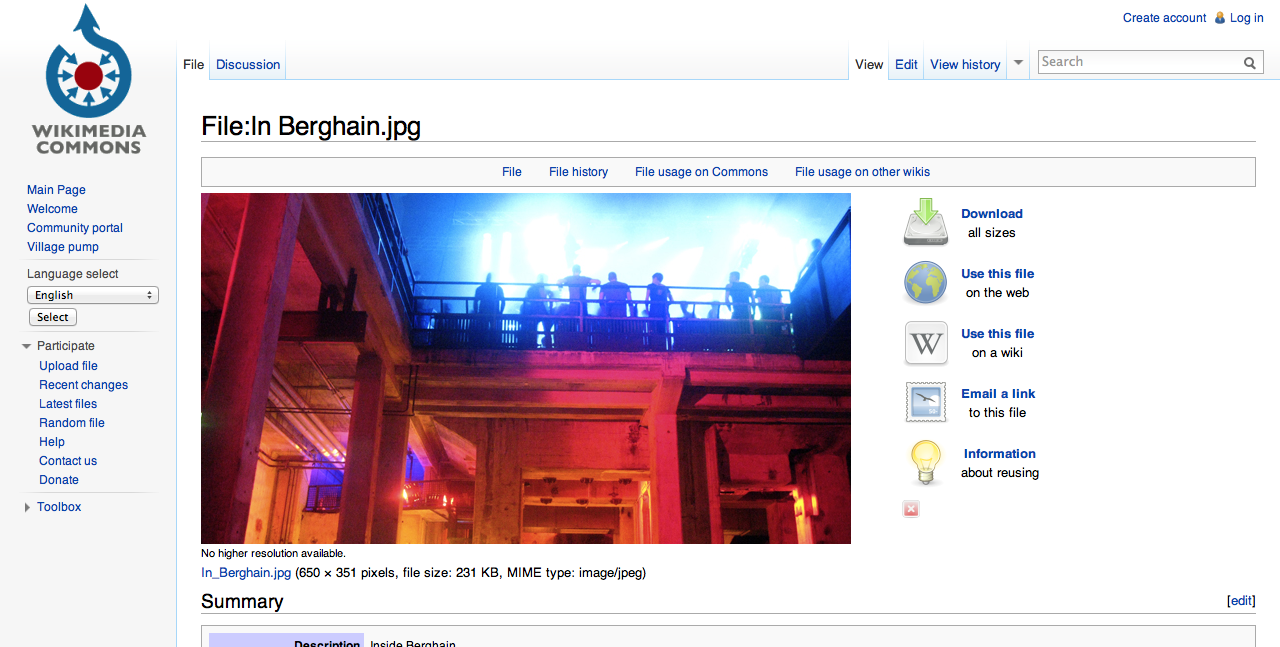Open the arrow menu after View history

[x=1018, y=62]
